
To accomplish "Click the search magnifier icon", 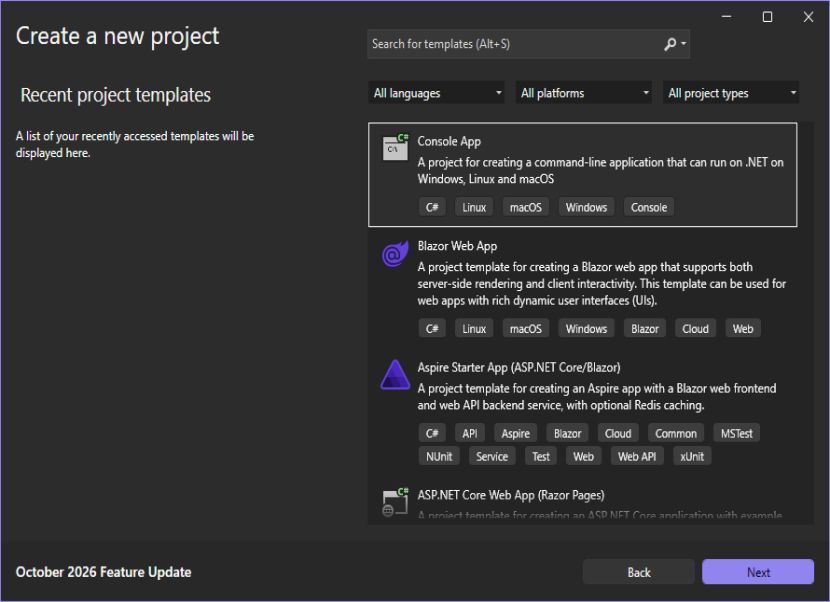I will (x=670, y=44).
